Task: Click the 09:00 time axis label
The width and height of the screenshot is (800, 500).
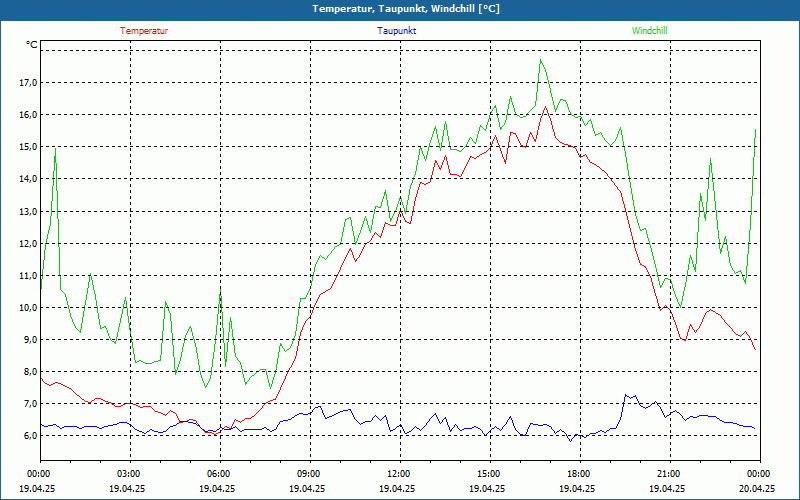Action: pos(310,474)
